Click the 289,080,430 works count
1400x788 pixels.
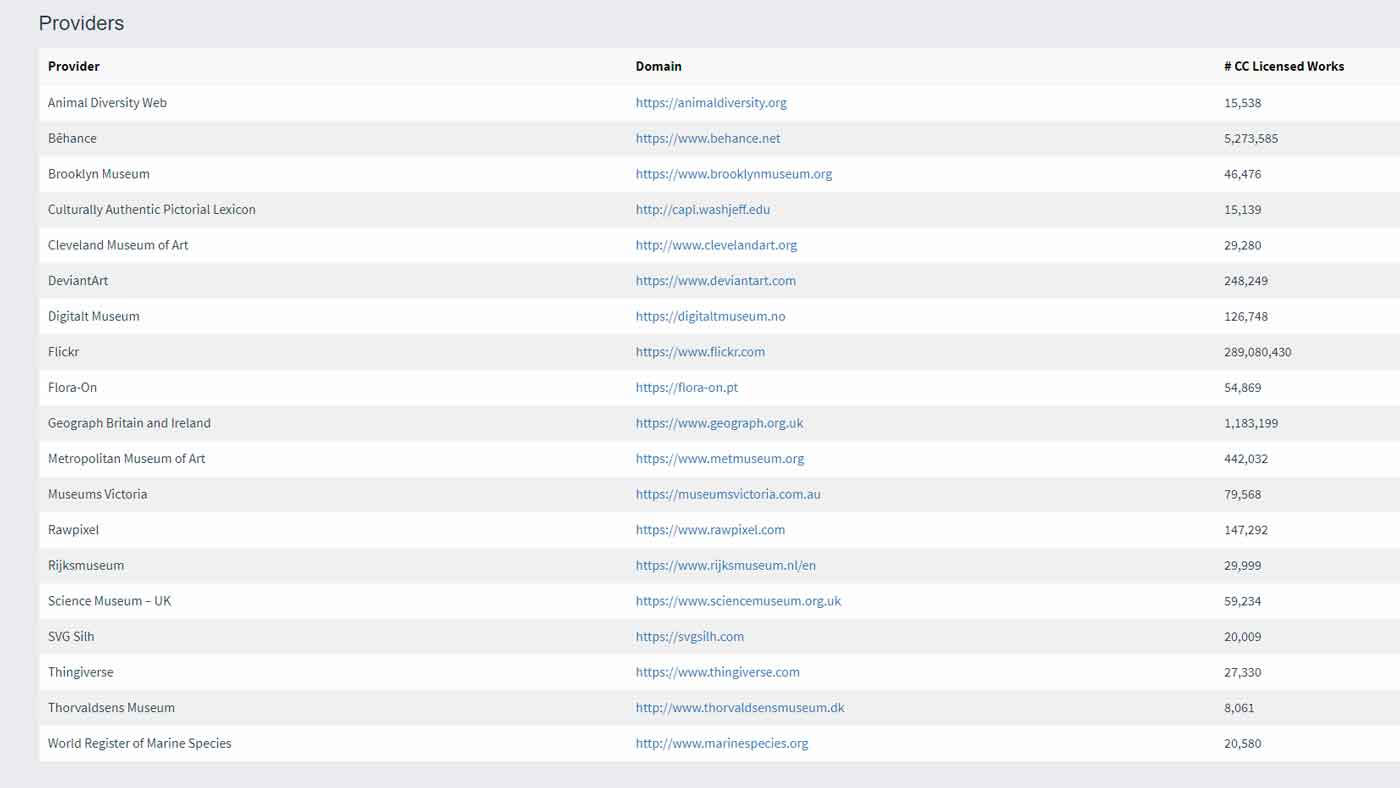pyautogui.click(x=1258, y=352)
